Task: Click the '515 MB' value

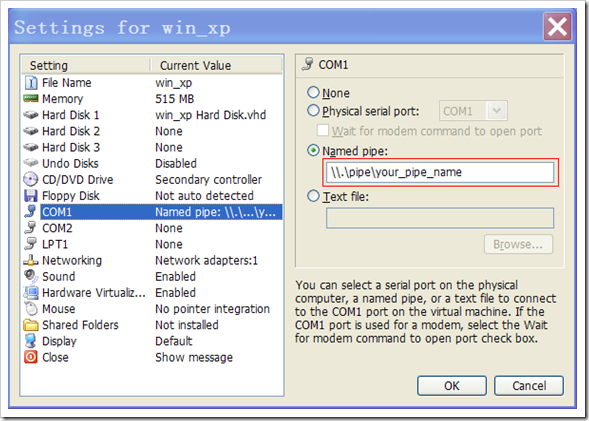Action: pyautogui.click(x=175, y=99)
